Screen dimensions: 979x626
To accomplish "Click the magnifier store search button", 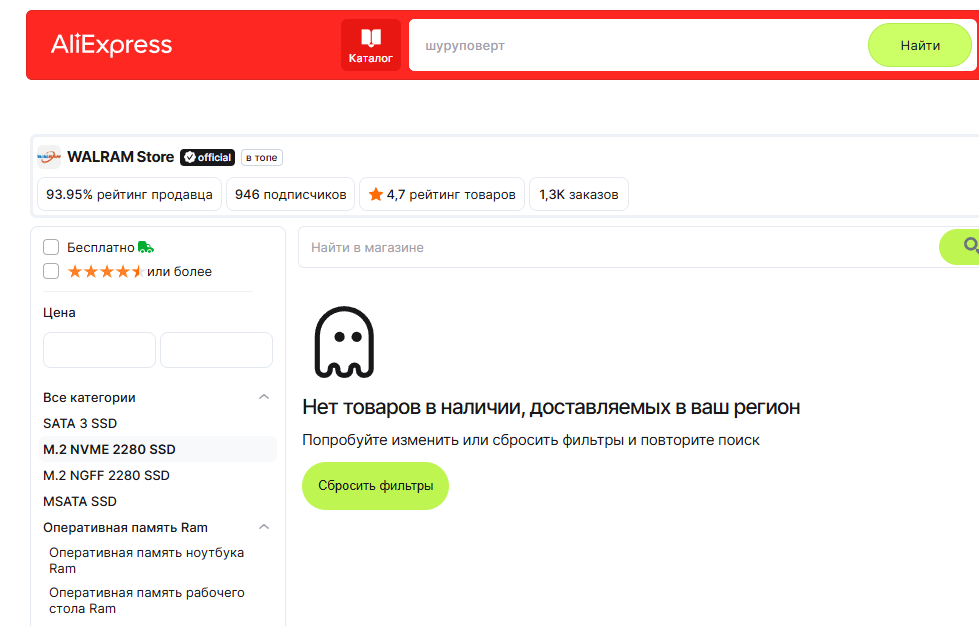I will coord(960,247).
